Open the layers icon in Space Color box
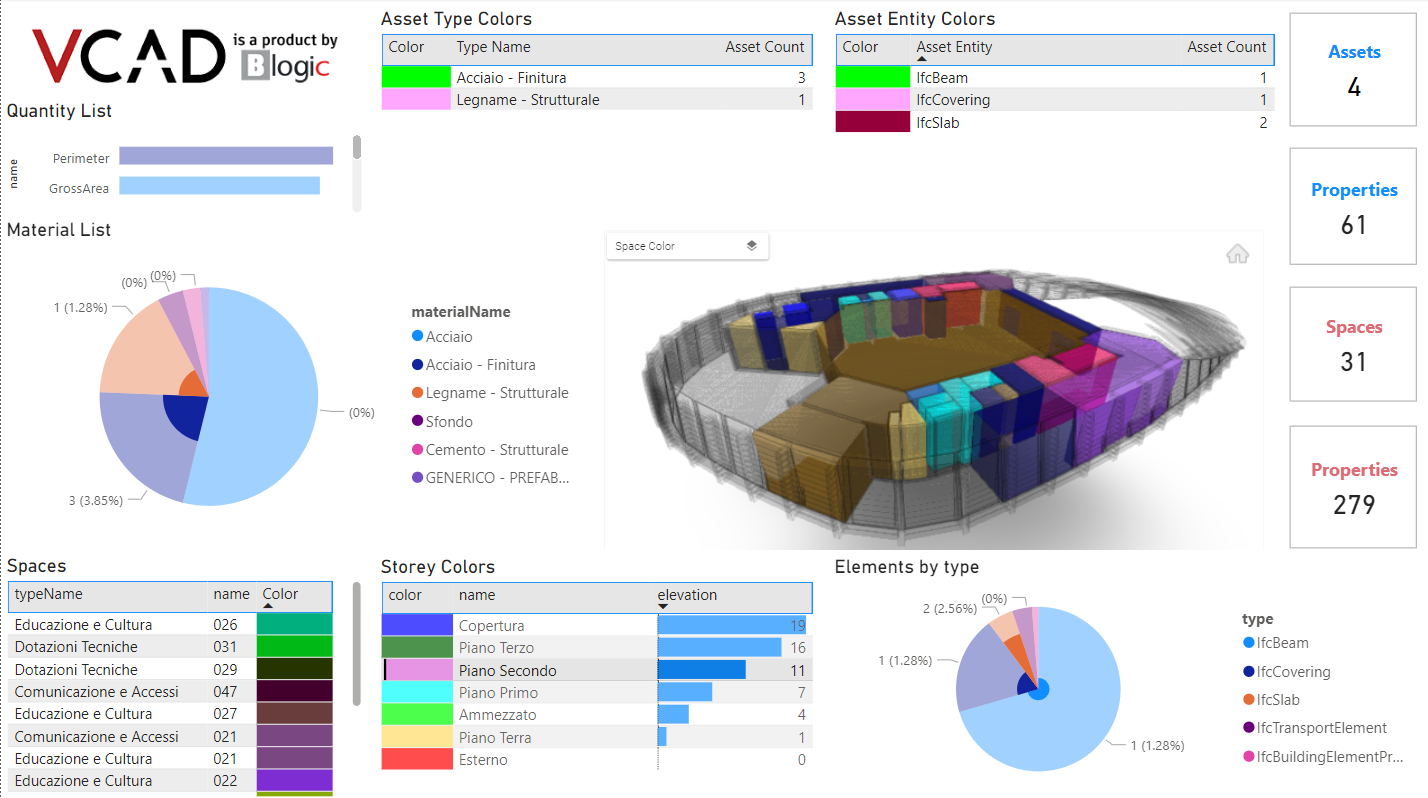The width and height of the screenshot is (1428, 798). click(752, 246)
